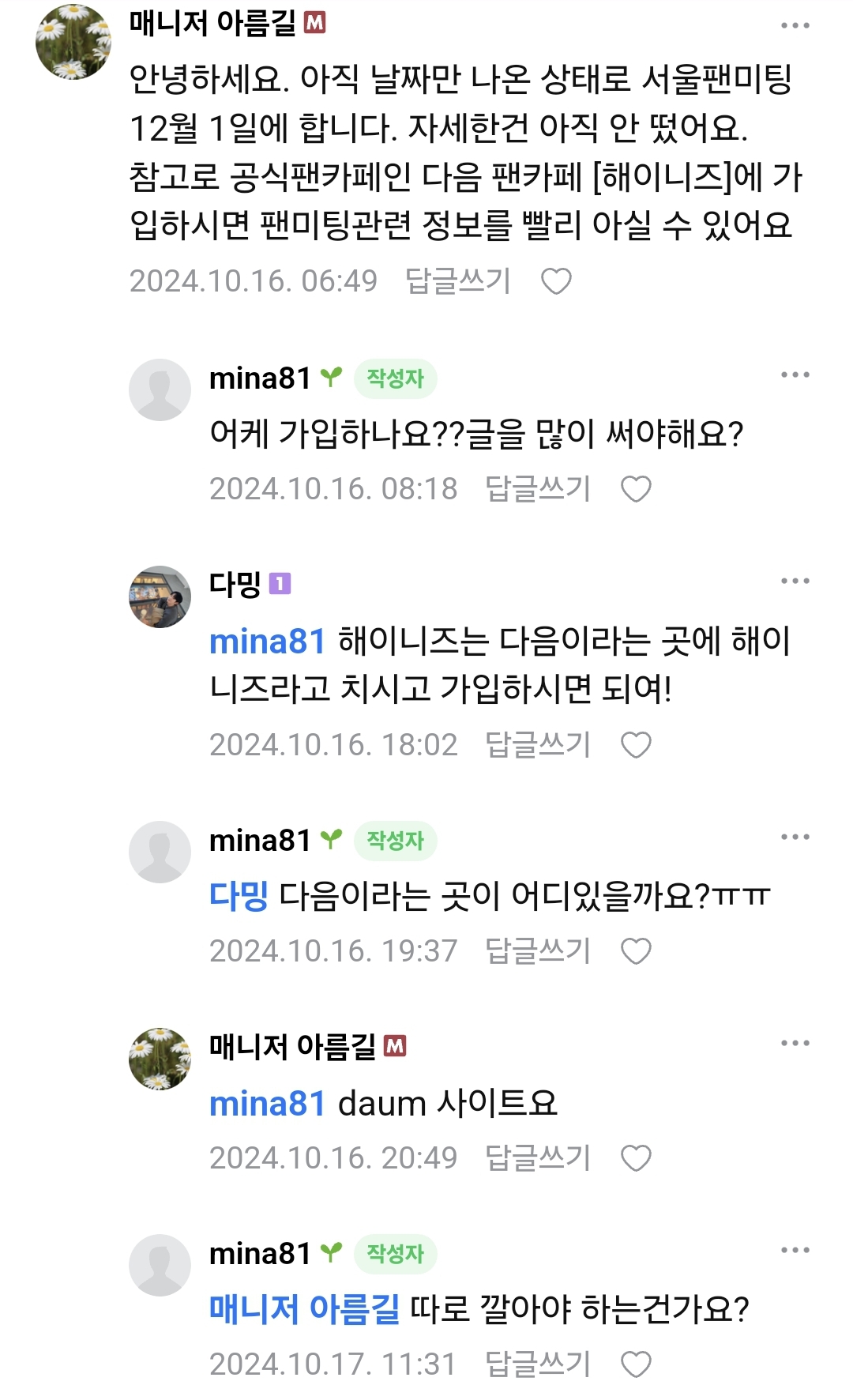The height and width of the screenshot is (1400, 853).
Task: Open the blue 다밍 mention link
Action: point(239,896)
